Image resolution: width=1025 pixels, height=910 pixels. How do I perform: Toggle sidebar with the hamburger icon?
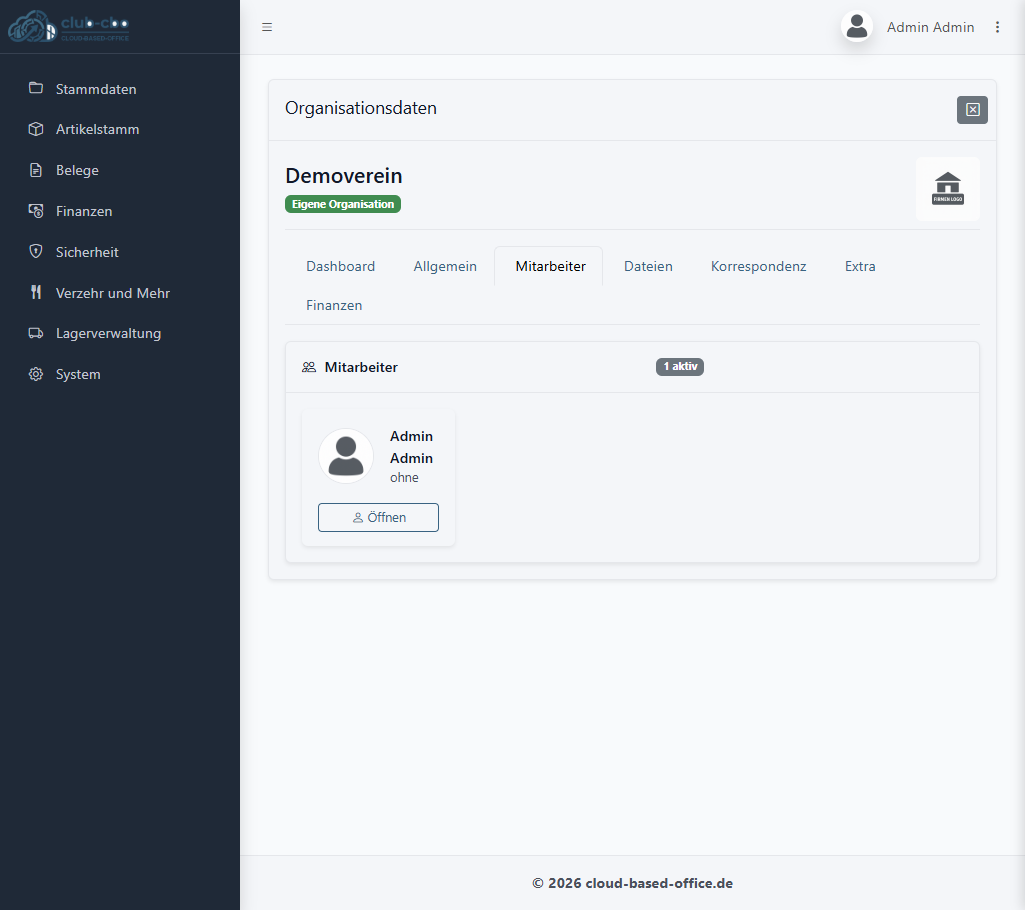[267, 27]
